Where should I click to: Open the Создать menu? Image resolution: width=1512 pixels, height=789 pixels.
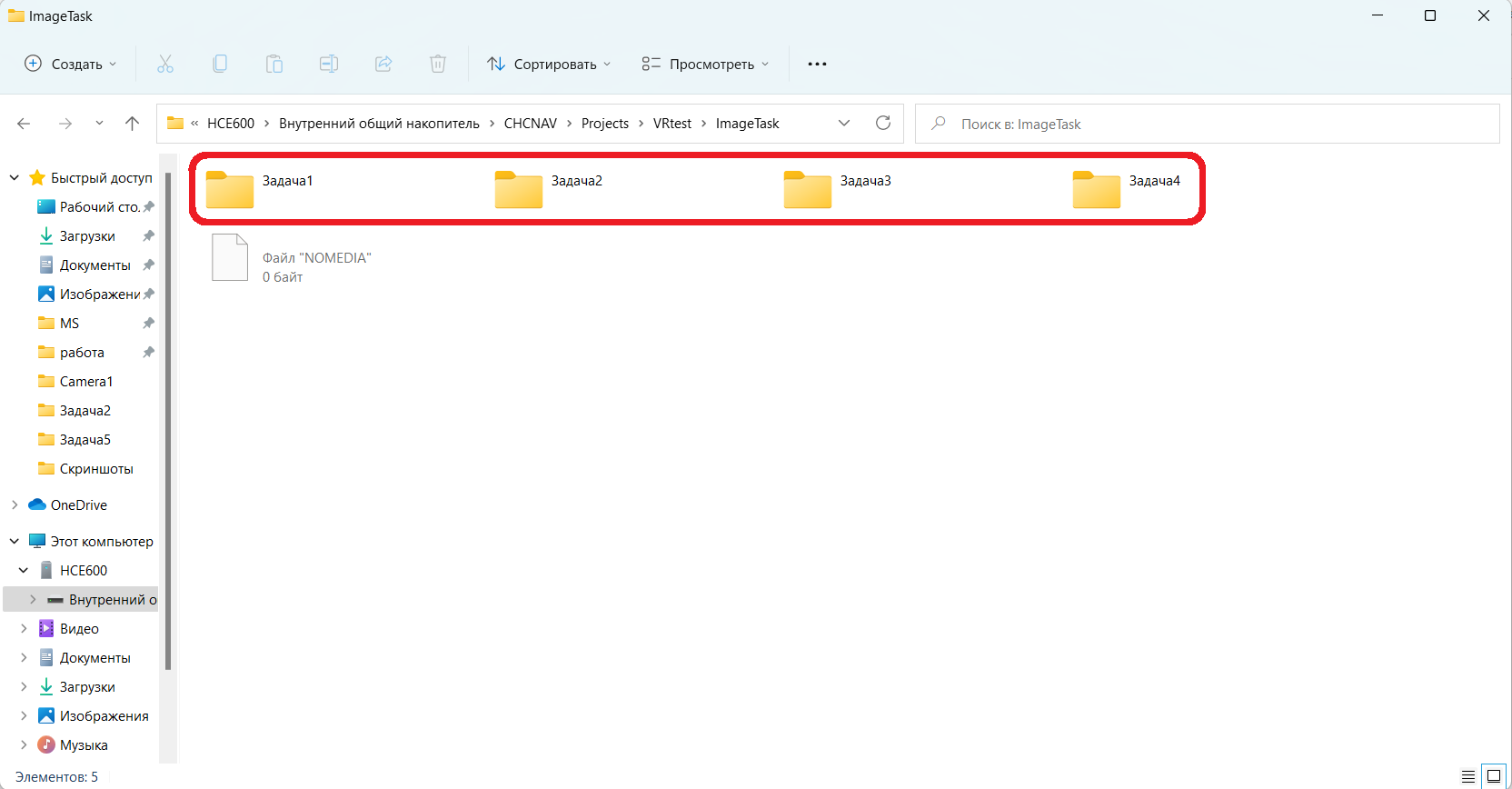click(71, 64)
